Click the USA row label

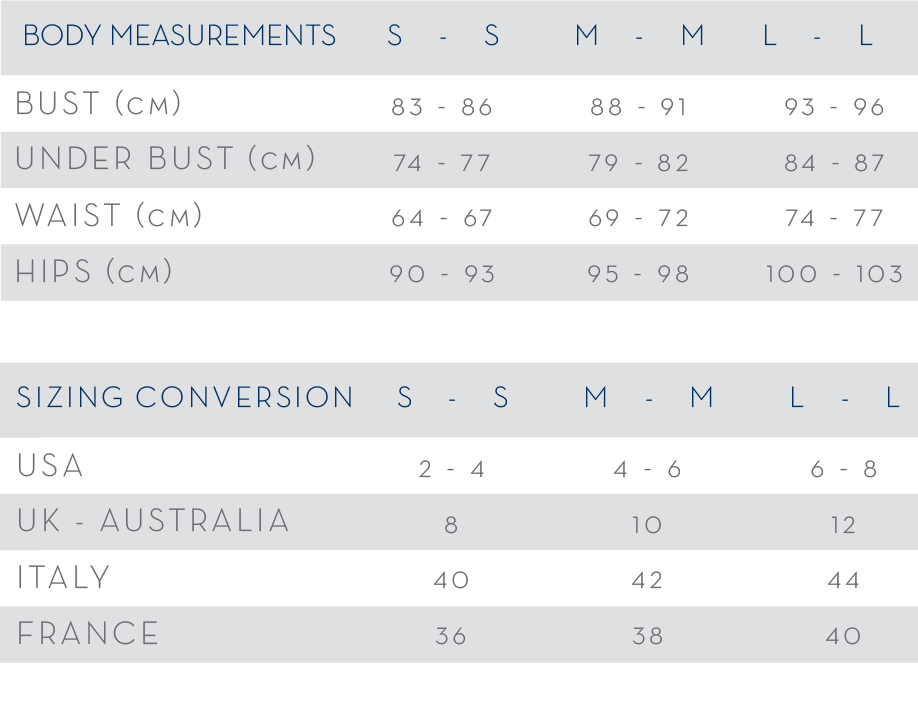coord(50,466)
